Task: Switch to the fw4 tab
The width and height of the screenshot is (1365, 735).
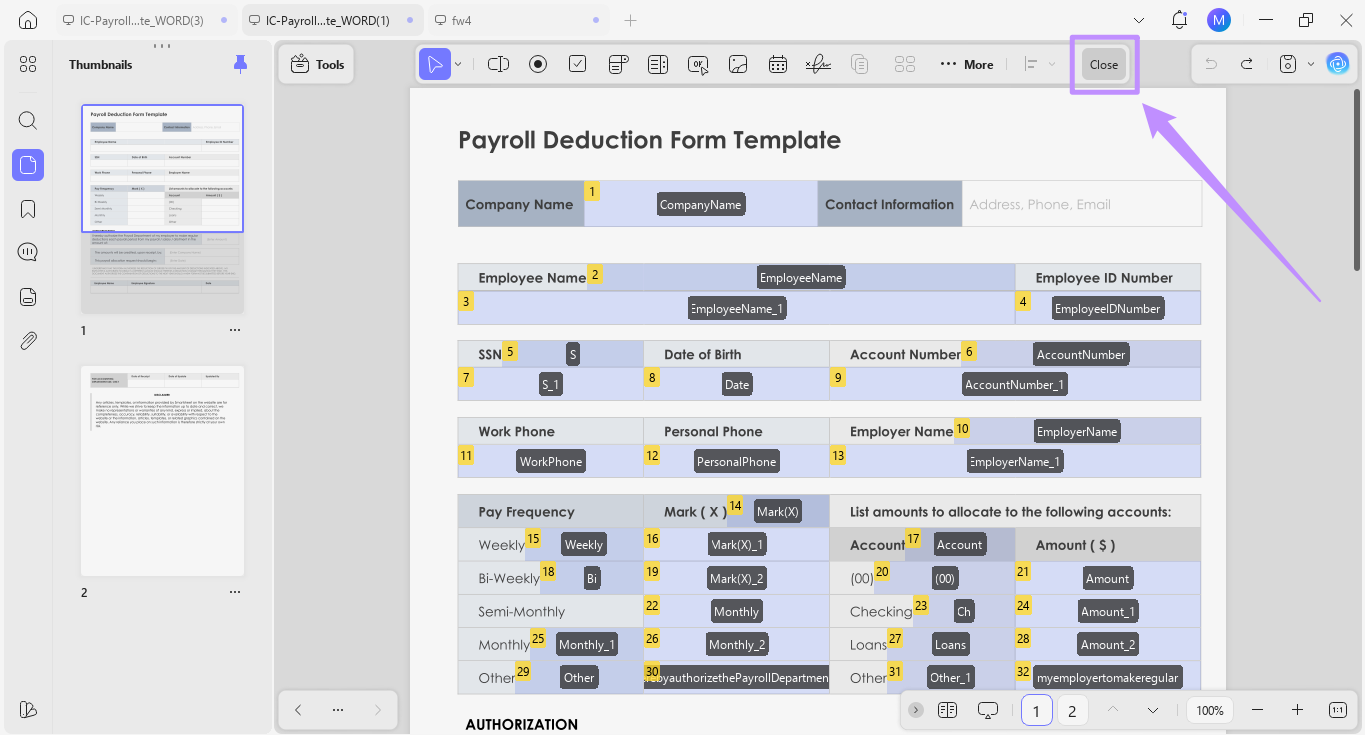Action: click(517, 20)
